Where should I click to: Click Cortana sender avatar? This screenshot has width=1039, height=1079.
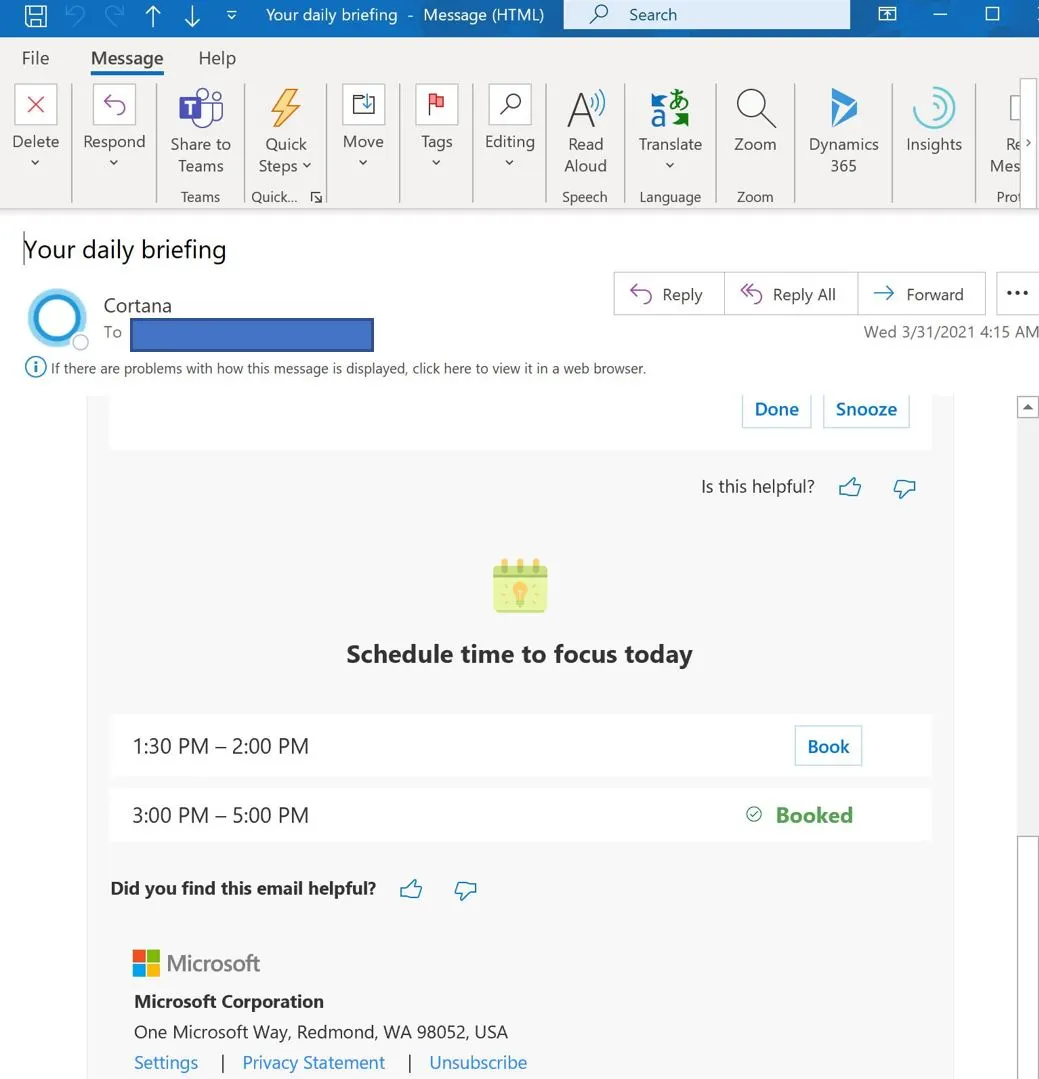tap(57, 318)
